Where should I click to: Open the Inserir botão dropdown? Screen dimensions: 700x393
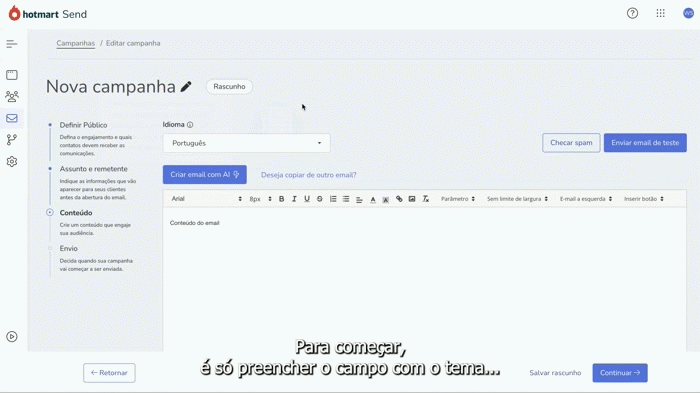click(644, 199)
